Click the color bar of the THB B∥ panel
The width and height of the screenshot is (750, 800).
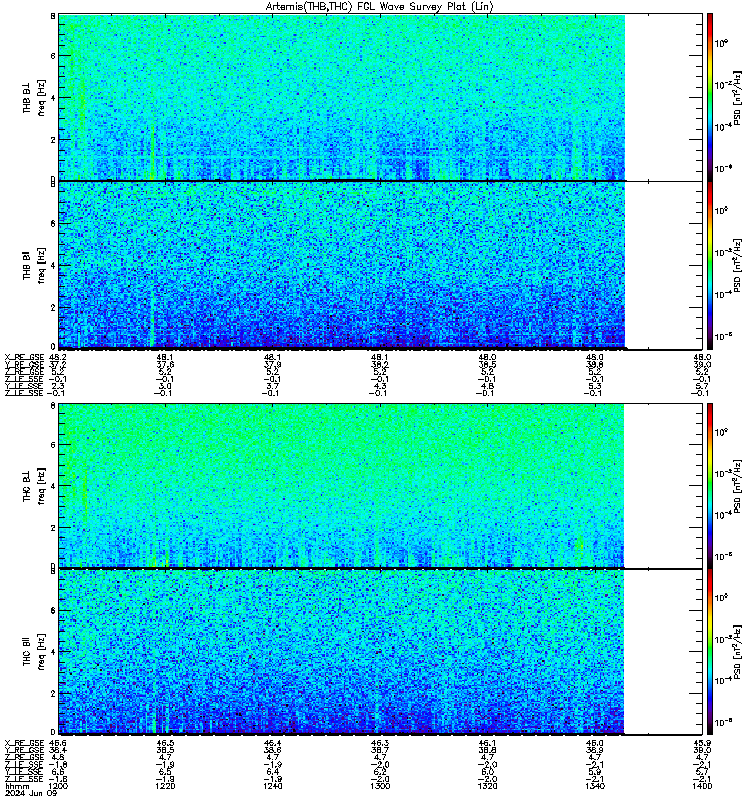(710, 265)
